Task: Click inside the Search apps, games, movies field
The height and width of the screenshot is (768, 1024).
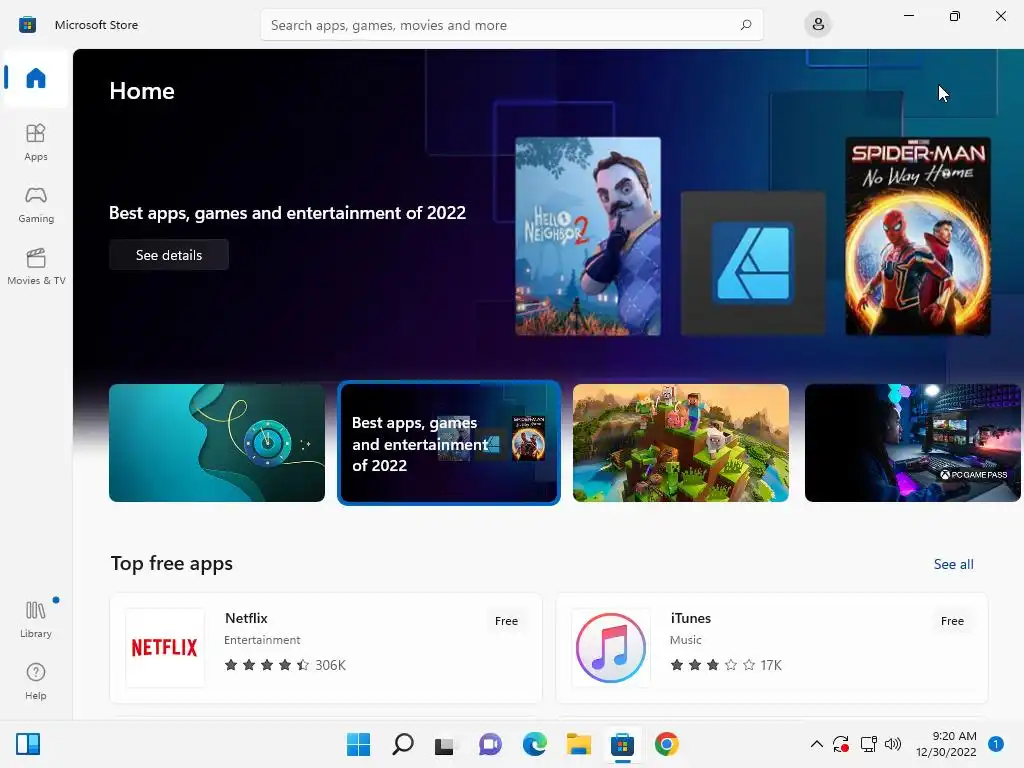Action: [511, 25]
